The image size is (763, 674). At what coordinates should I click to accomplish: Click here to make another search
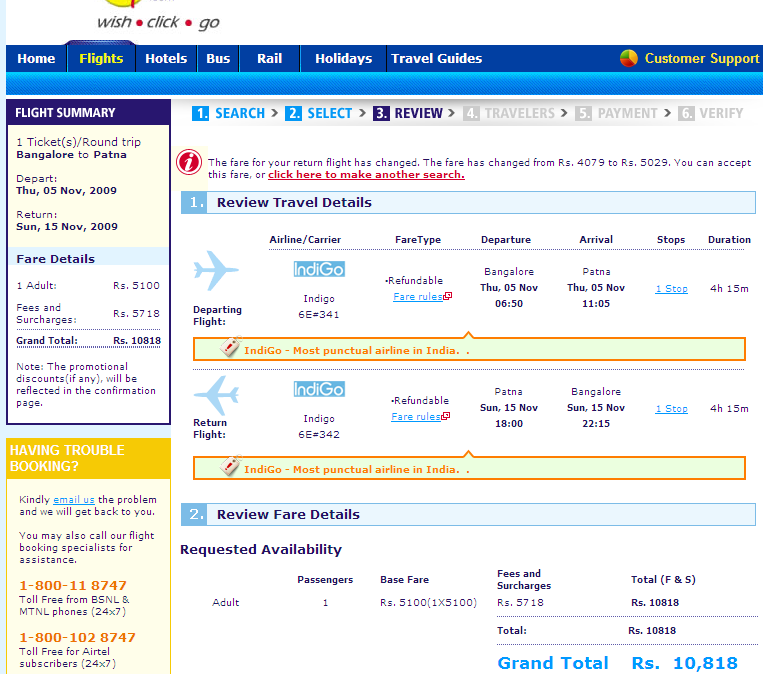366,175
